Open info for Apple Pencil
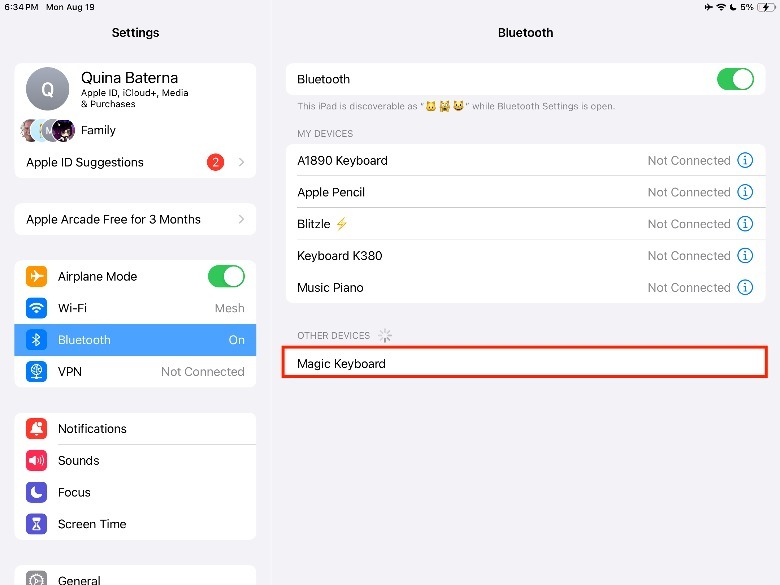Viewport: 780px width, 585px height. (x=745, y=192)
